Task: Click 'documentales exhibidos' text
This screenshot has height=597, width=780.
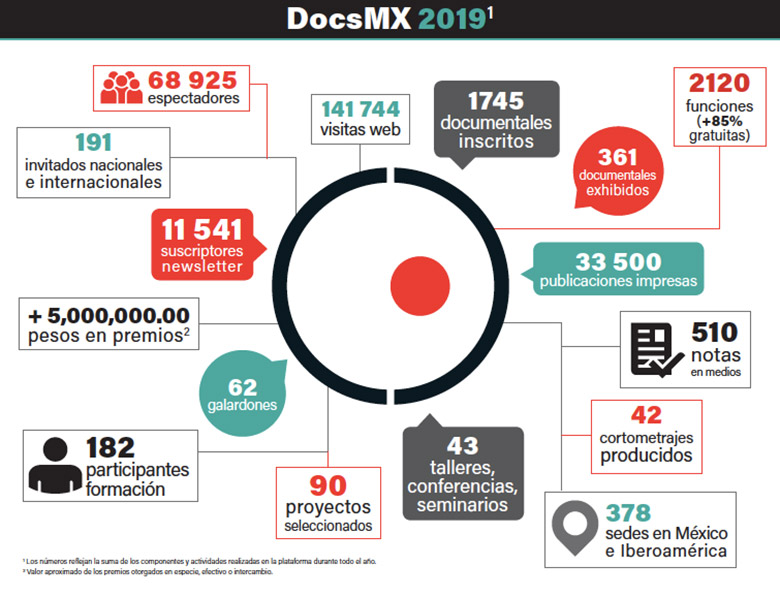Action: [x=617, y=183]
